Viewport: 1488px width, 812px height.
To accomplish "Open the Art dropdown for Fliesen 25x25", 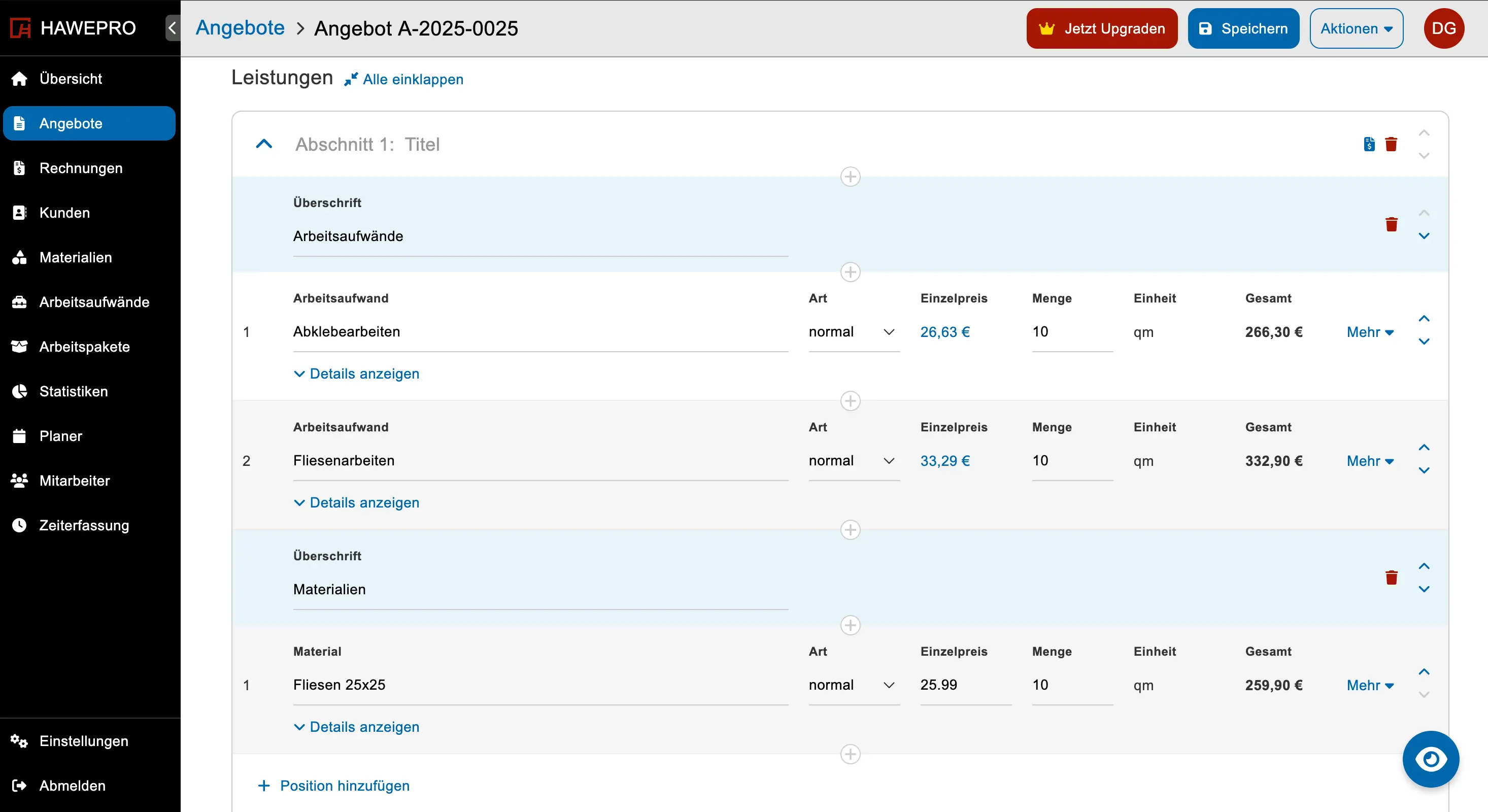I will click(854, 685).
